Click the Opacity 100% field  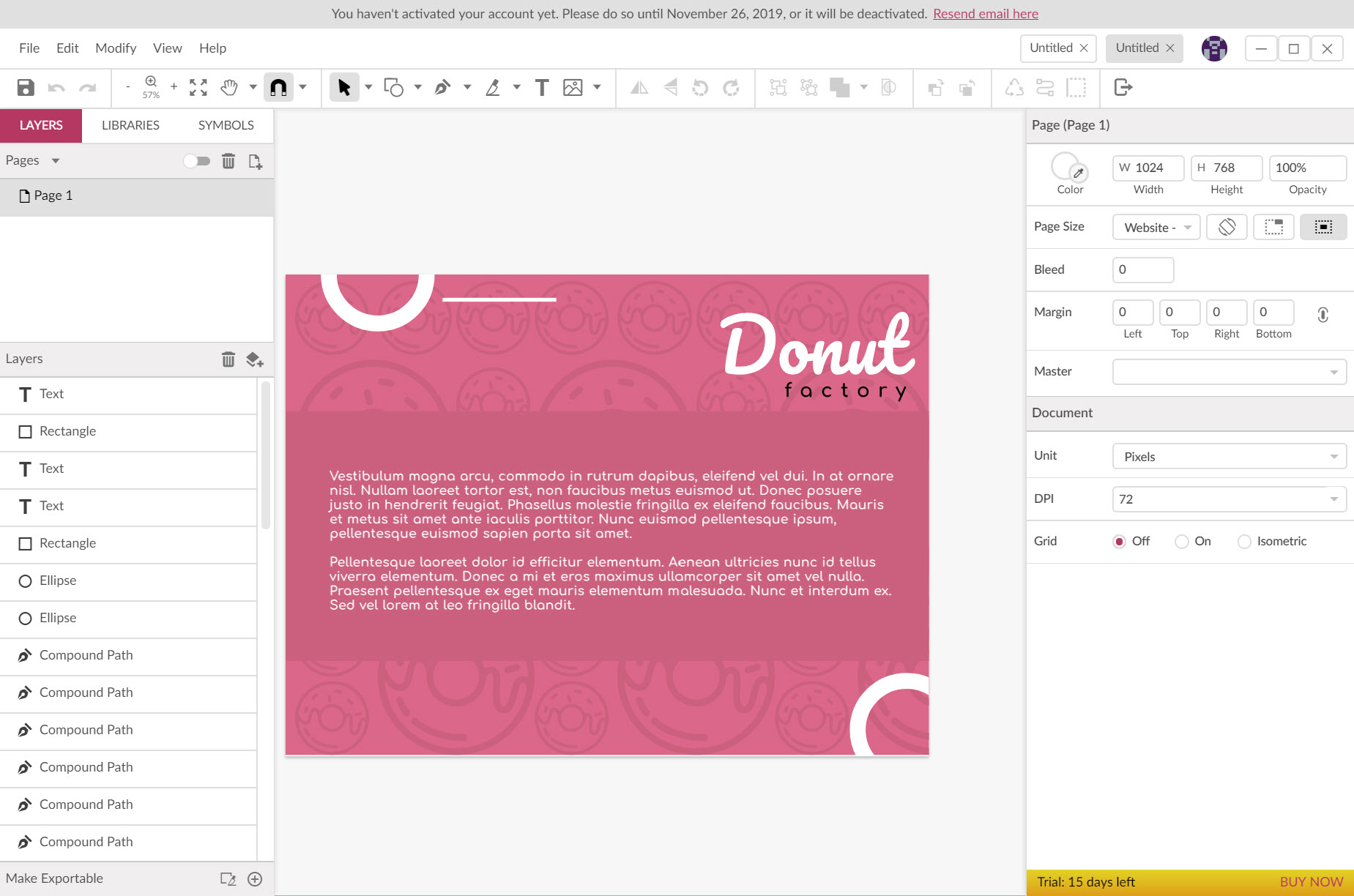pyautogui.click(x=1307, y=168)
